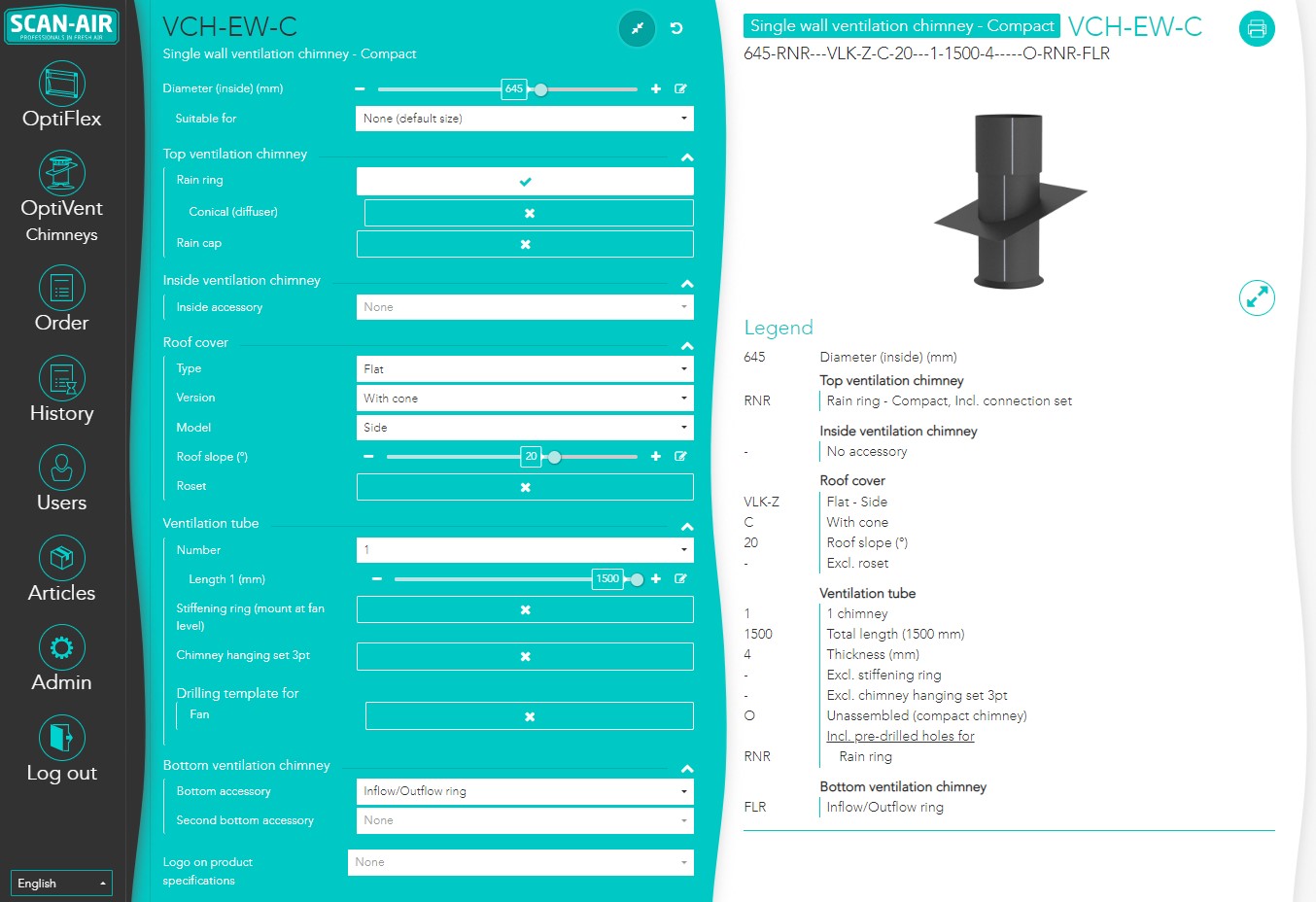The width and height of the screenshot is (1316, 902).
Task: Enlarge the chimney preview image
Action: [1257, 297]
